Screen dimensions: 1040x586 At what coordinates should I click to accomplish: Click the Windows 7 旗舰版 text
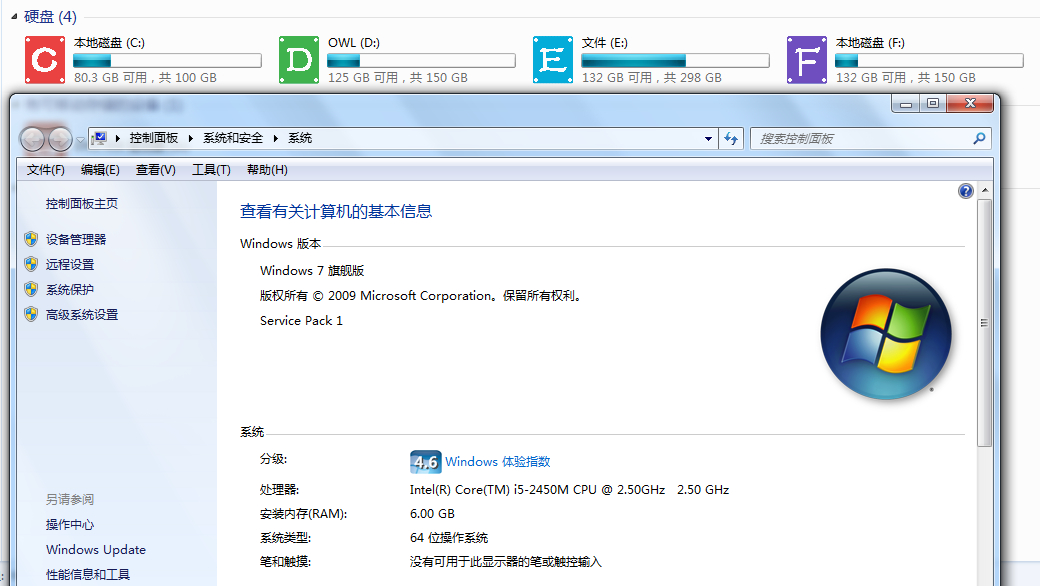312,270
